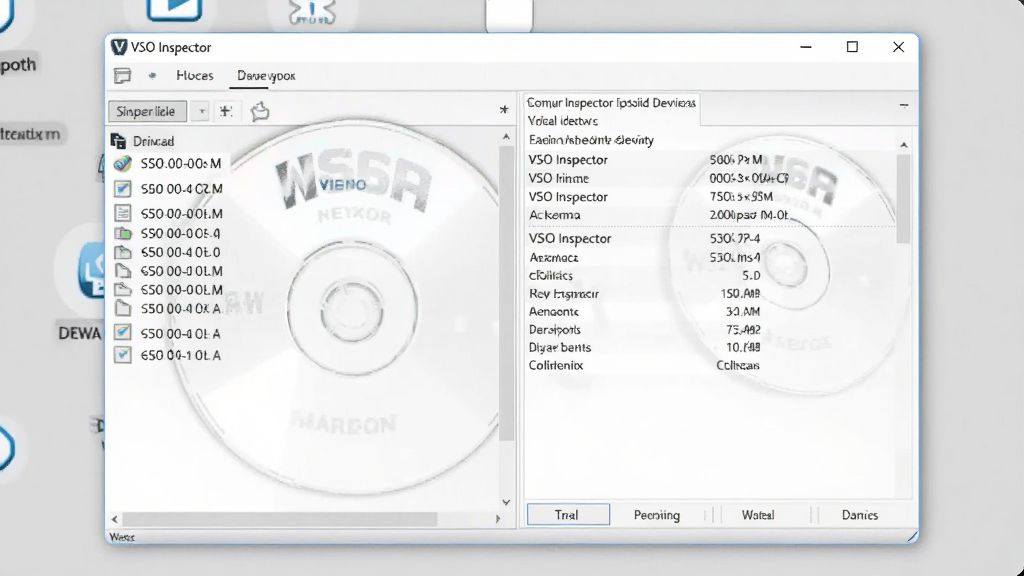This screenshot has width=1024, height=576.
Task: Click the value 5.D in the property list
Action: [x=751, y=276]
